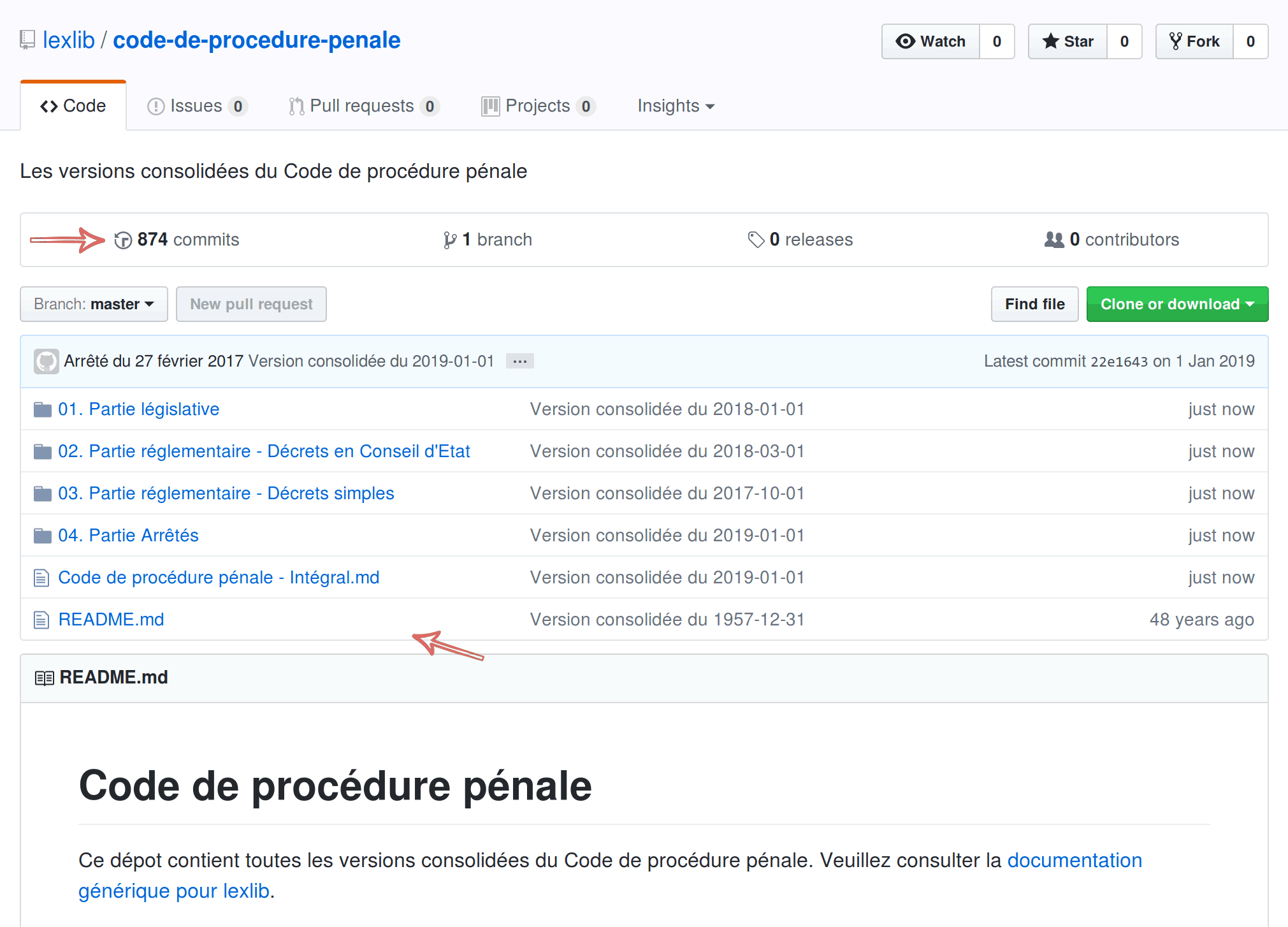Click the commit author avatar icon

pos(47,361)
